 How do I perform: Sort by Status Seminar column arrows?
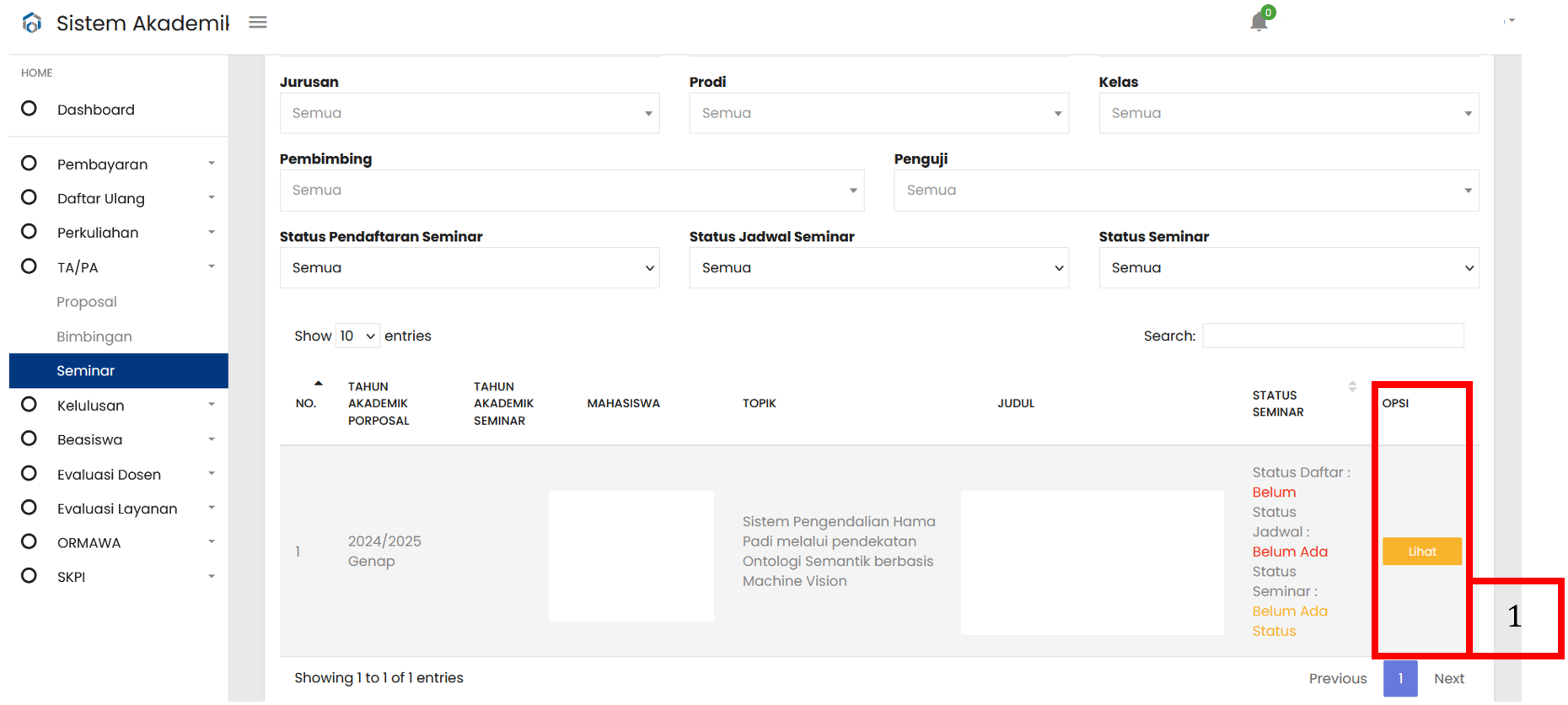(x=1352, y=386)
